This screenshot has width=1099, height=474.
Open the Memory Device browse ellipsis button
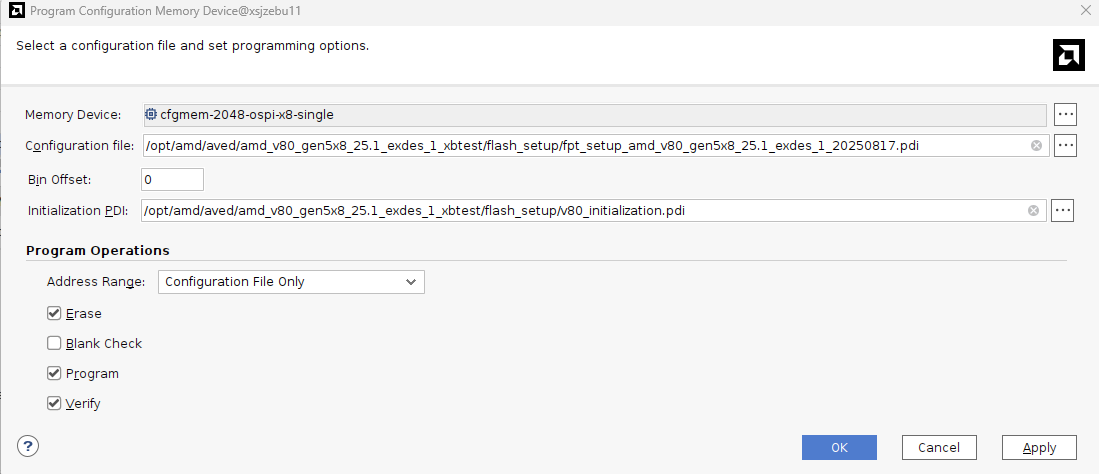[1065, 114]
